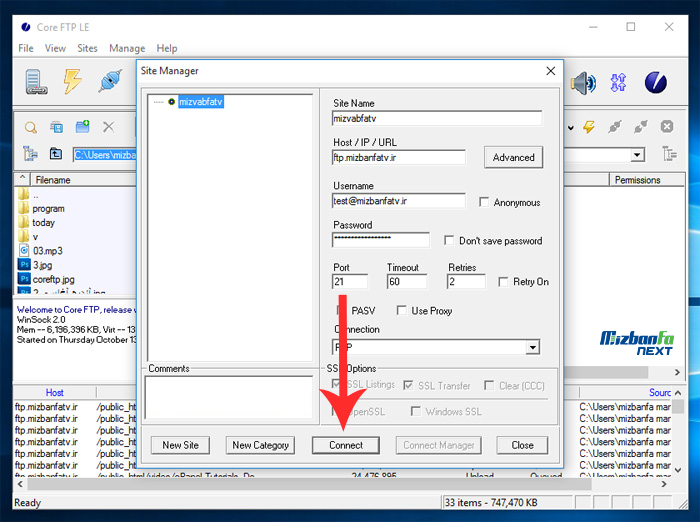Click the Filename column header
Screen dimensions: 700x522
point(83,180)
